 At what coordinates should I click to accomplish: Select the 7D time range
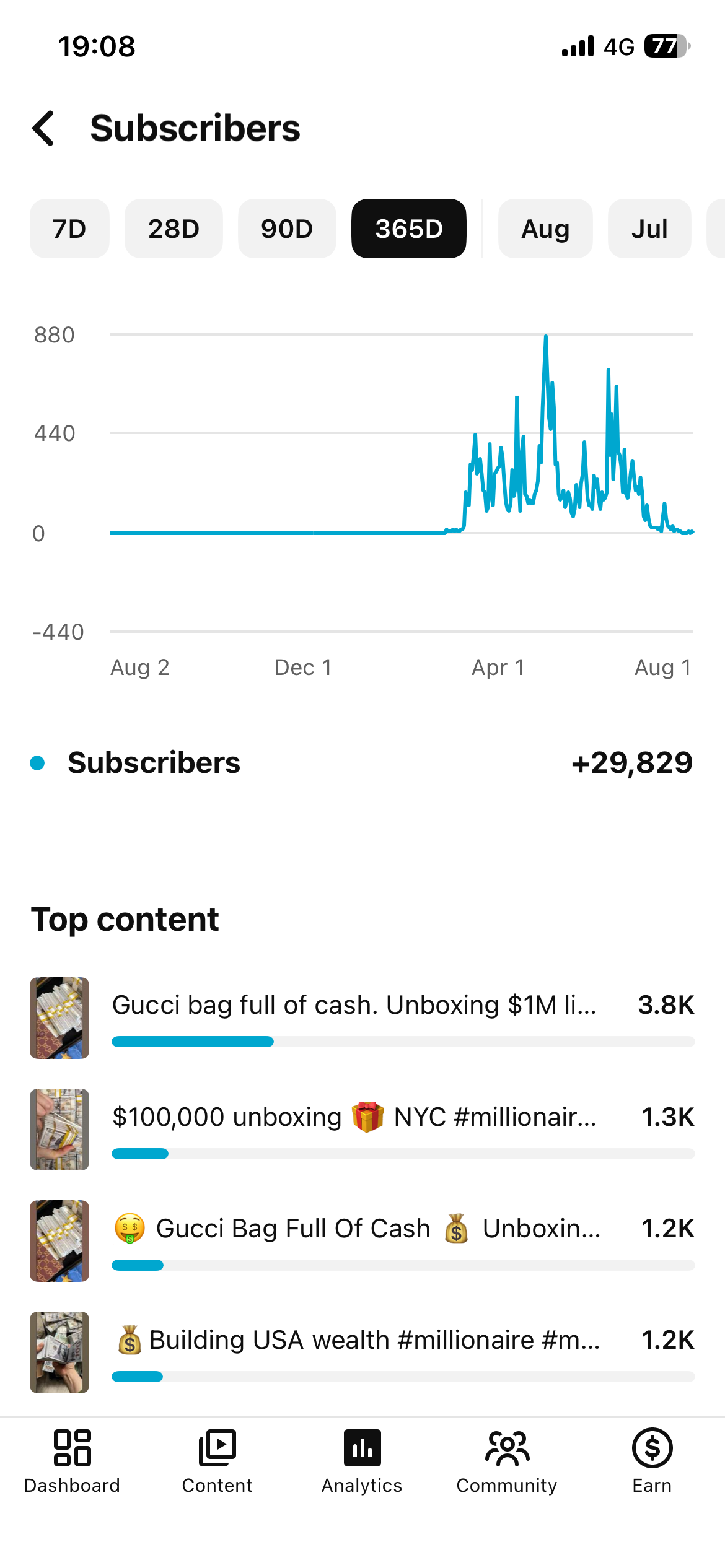click(69, 229)
